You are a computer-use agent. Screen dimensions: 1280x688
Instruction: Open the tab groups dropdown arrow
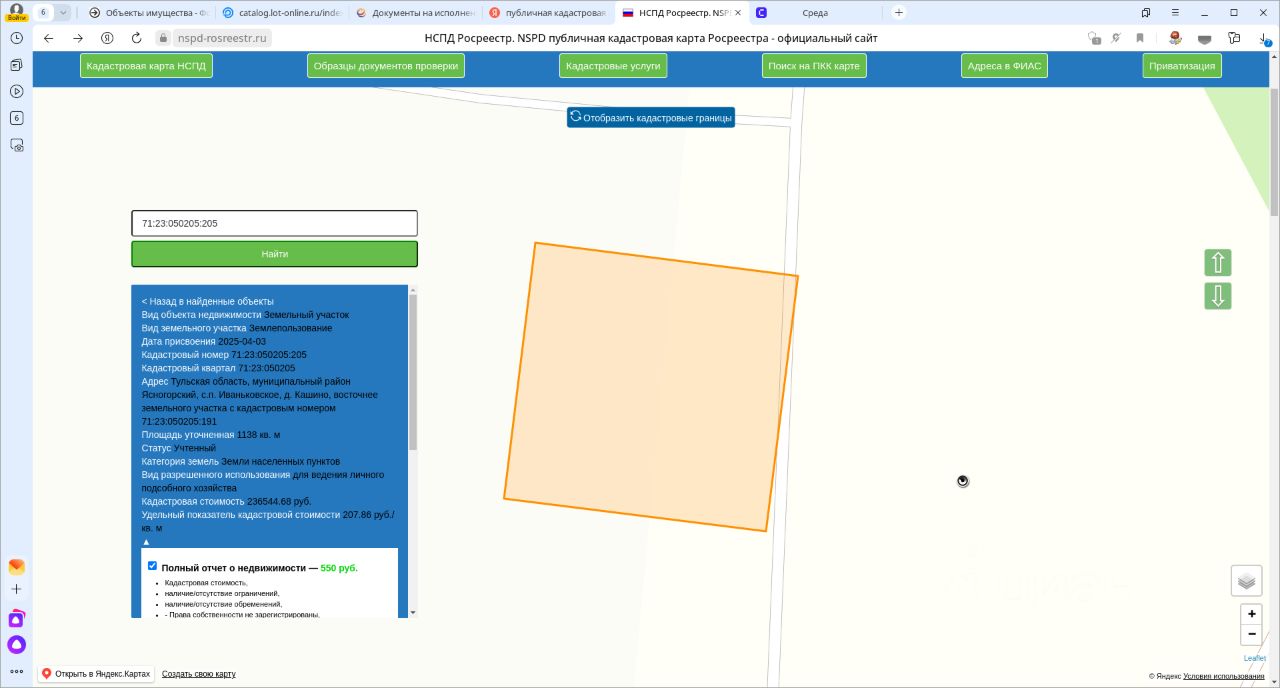(x=63, y=12)
